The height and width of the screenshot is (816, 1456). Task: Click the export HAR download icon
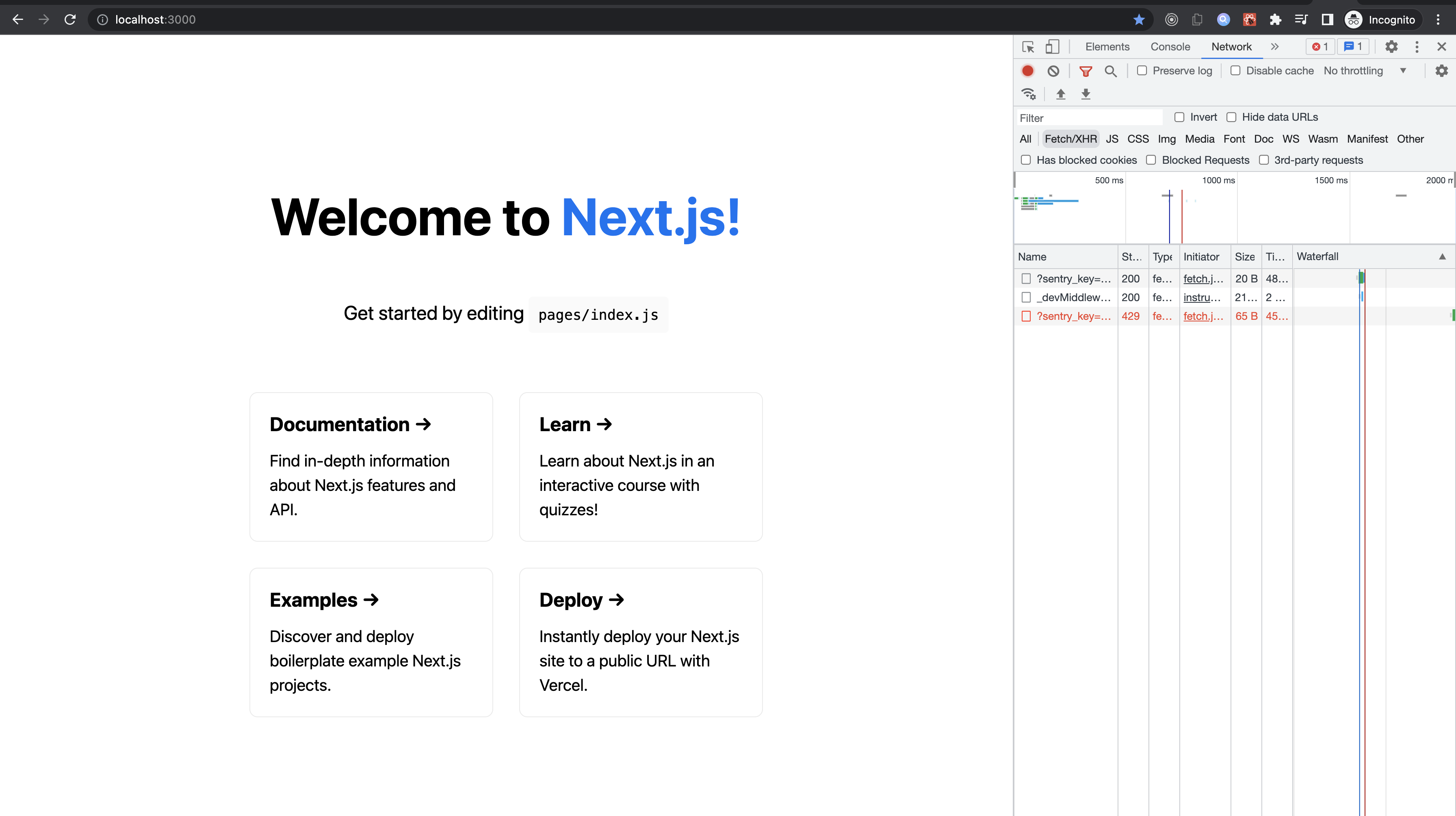[x=1085, y=94]
